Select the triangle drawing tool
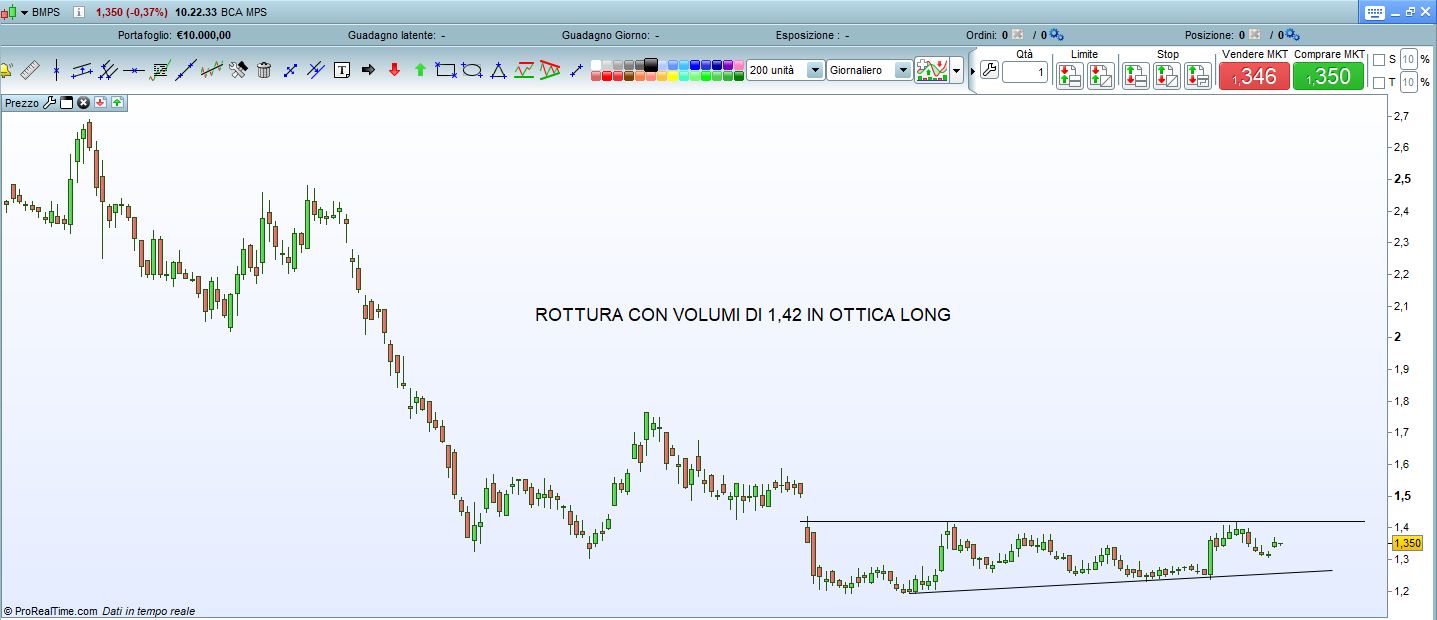1437x620 pixels. [x=498, y=70]
